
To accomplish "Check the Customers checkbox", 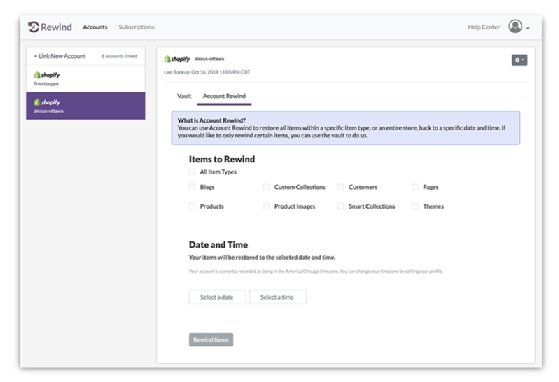I will pyautogui.click(x=341, y=187).
